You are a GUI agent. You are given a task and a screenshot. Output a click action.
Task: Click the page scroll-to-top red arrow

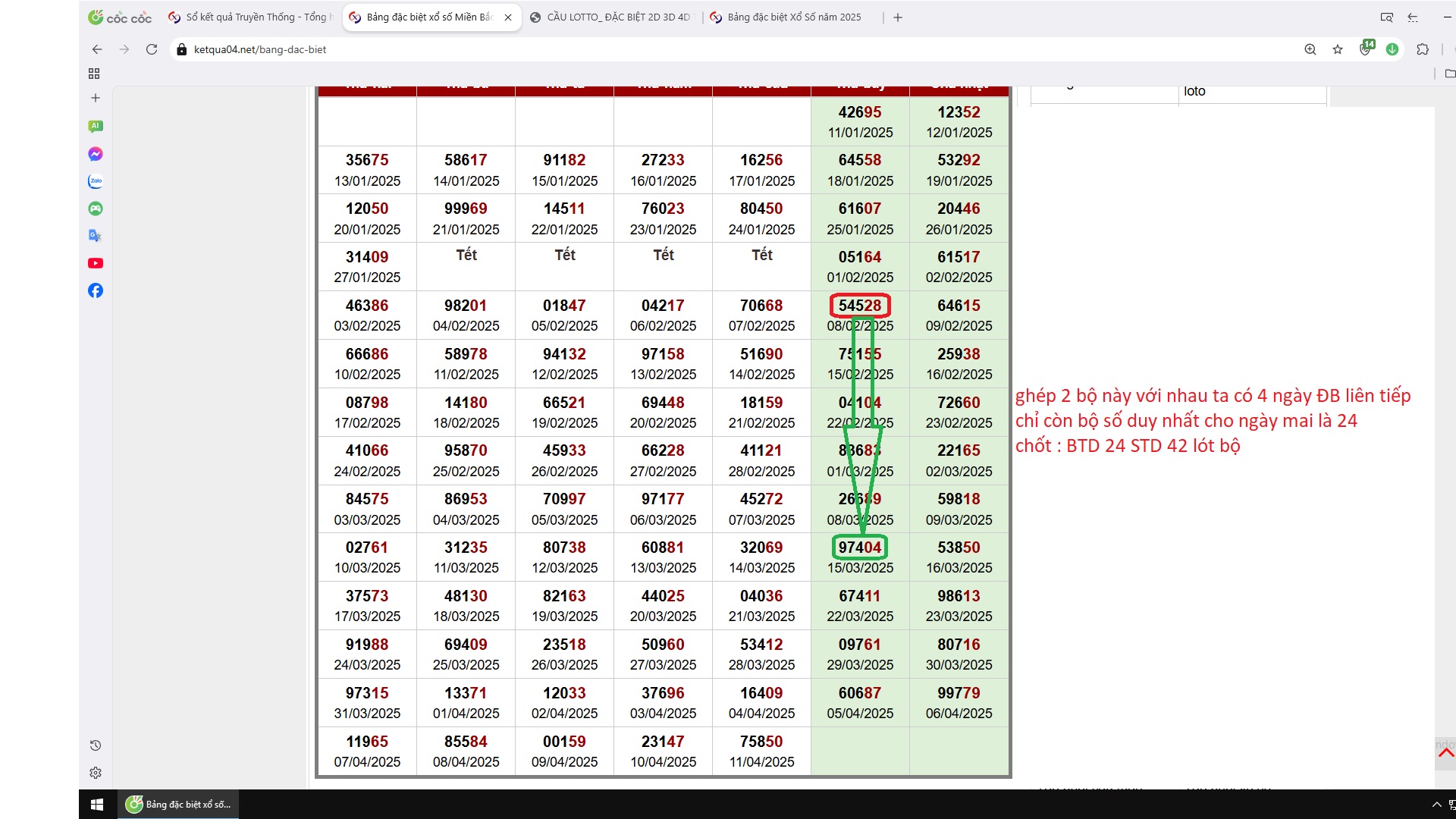coord(1446,753)
